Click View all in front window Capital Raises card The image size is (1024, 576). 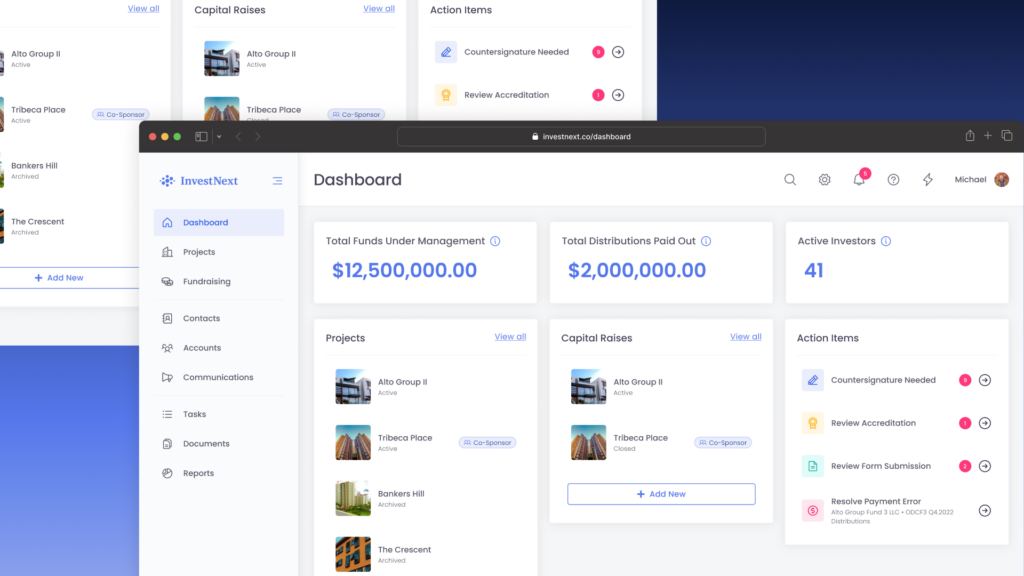pos(746,337)
